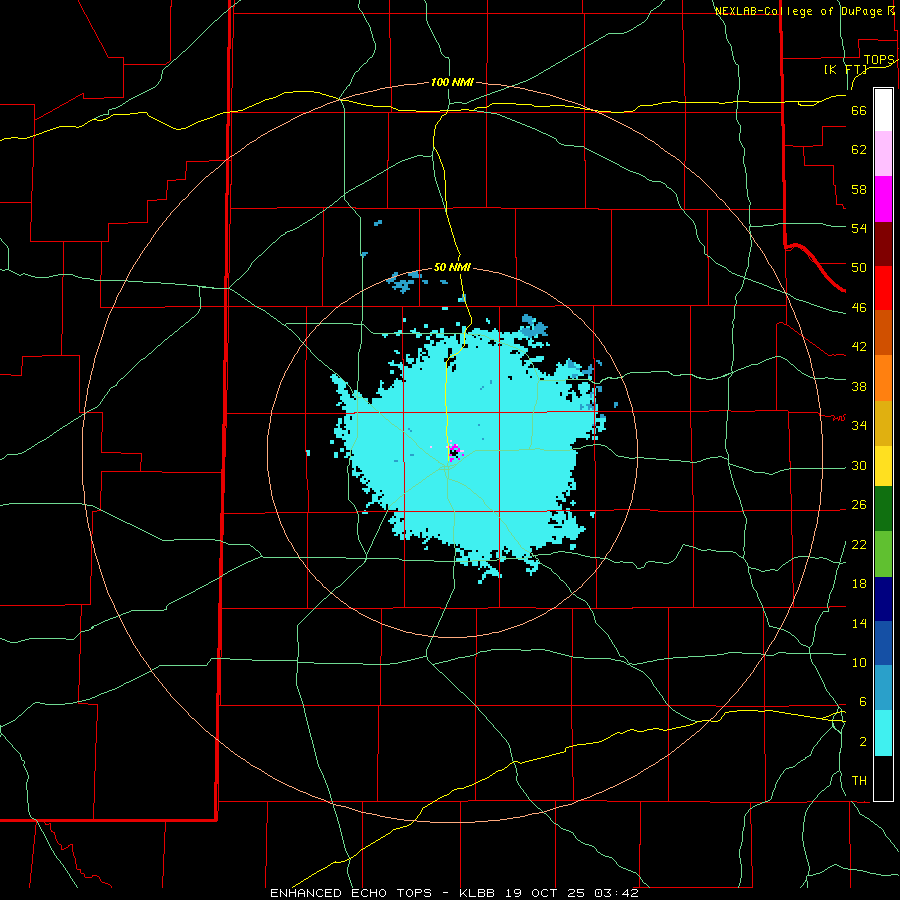Click the legend value 58

[859, 189]
